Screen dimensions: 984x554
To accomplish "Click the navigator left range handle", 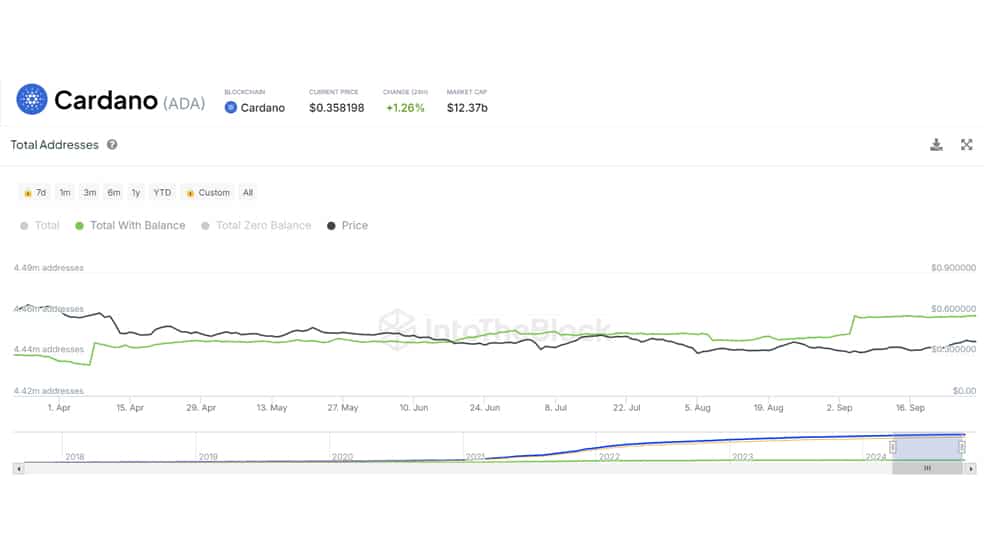I will point(892,447).
